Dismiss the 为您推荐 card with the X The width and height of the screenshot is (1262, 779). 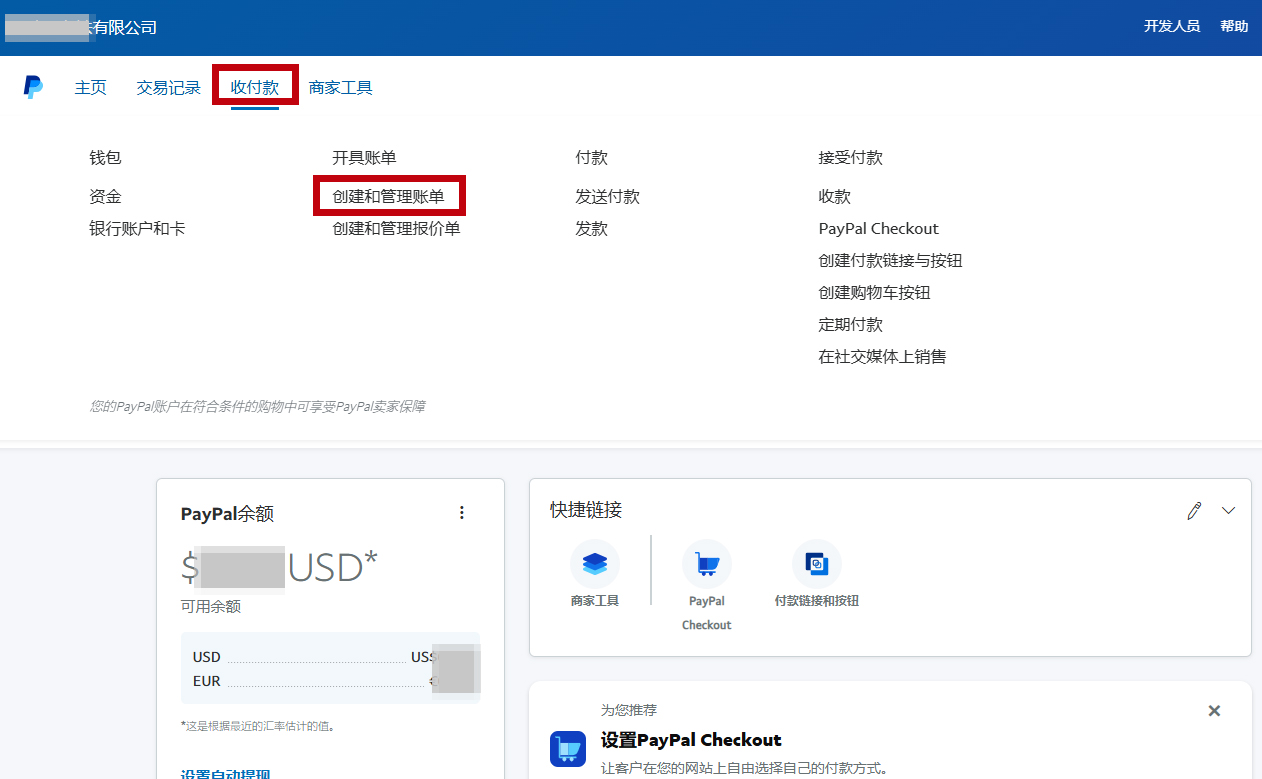pos(1214,711)
